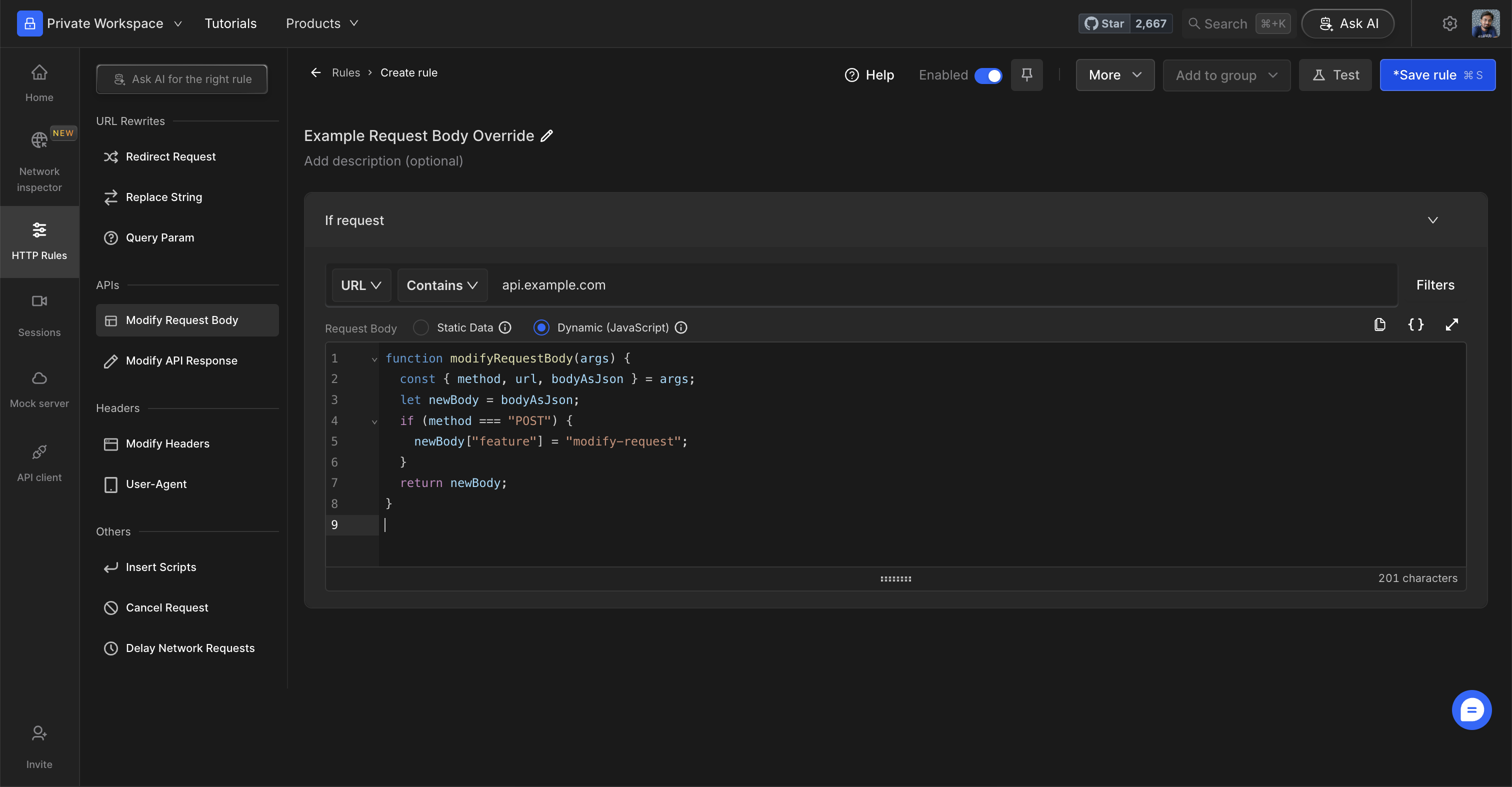The height and width of the screenshot is (787, 1512).
Task: Select the Dynamic (JavaScript) radio button
Action: [x=541, y=327]
